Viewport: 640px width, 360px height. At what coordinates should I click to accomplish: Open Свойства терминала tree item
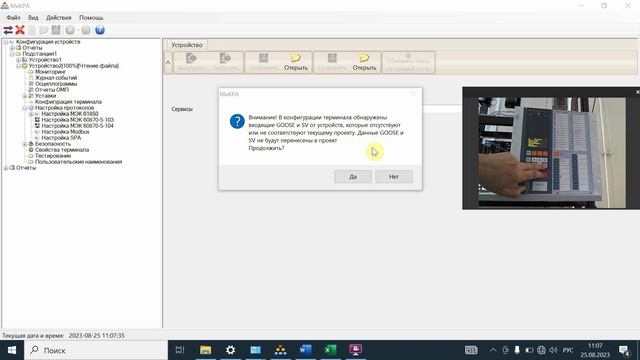click(62, 150)
